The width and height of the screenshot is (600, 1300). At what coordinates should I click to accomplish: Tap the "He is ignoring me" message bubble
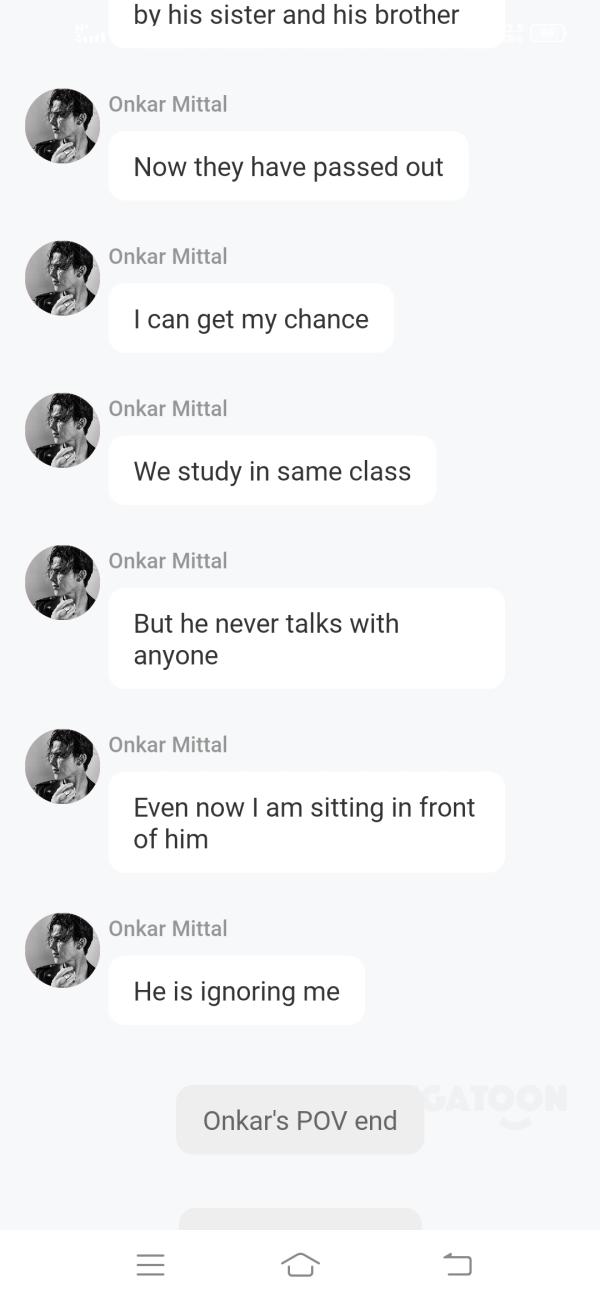[x=237, y=991]
